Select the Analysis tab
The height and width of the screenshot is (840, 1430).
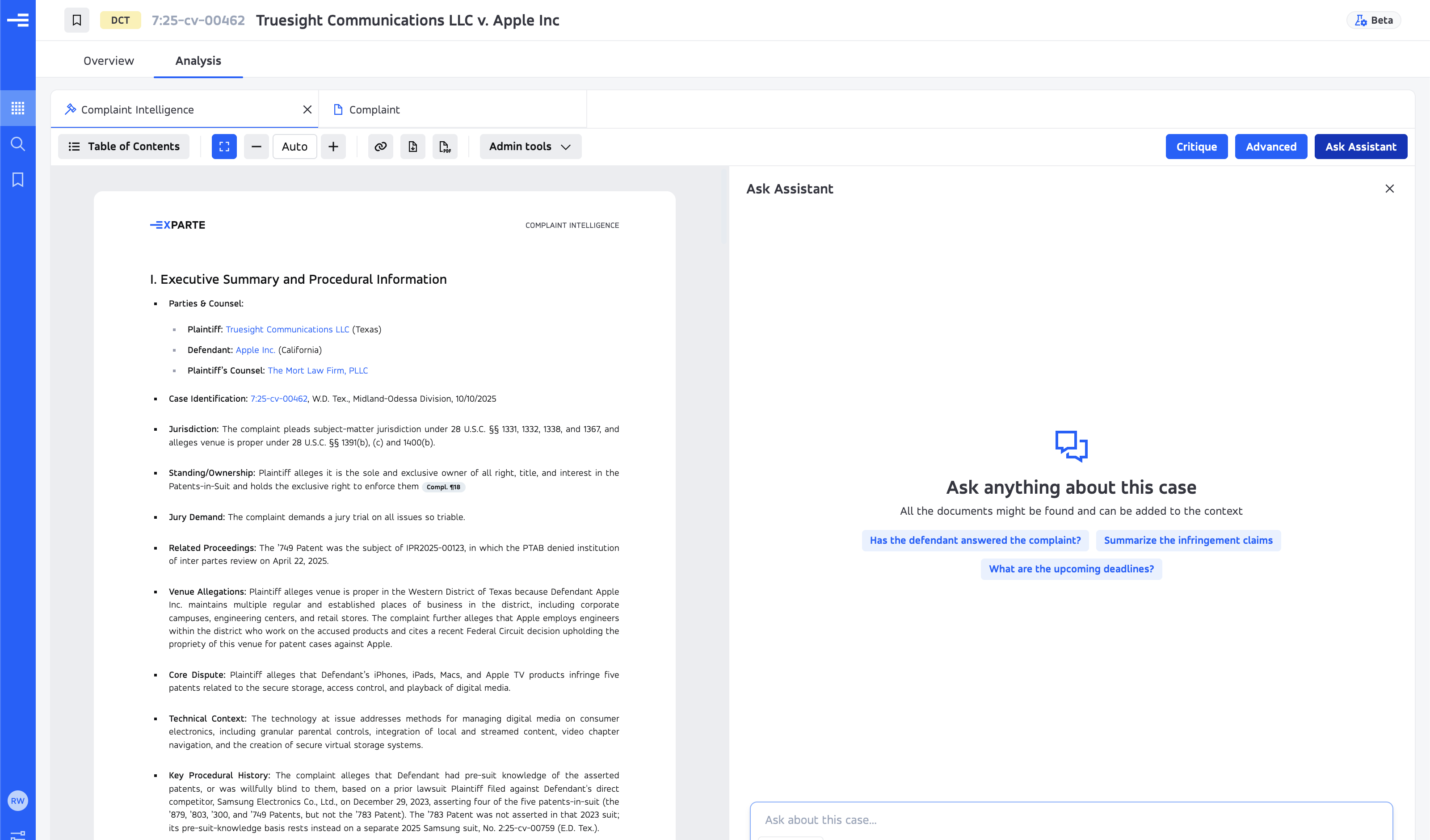pos(198,61)
